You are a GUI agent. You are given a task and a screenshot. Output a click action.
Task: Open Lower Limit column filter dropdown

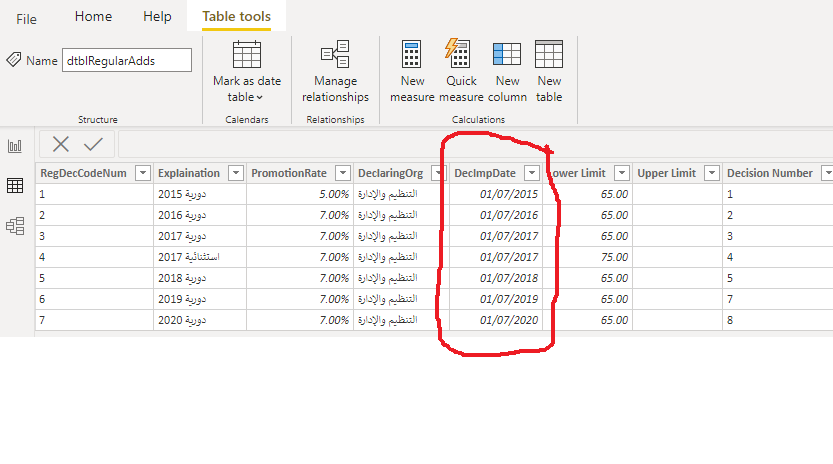coord(622,173)
